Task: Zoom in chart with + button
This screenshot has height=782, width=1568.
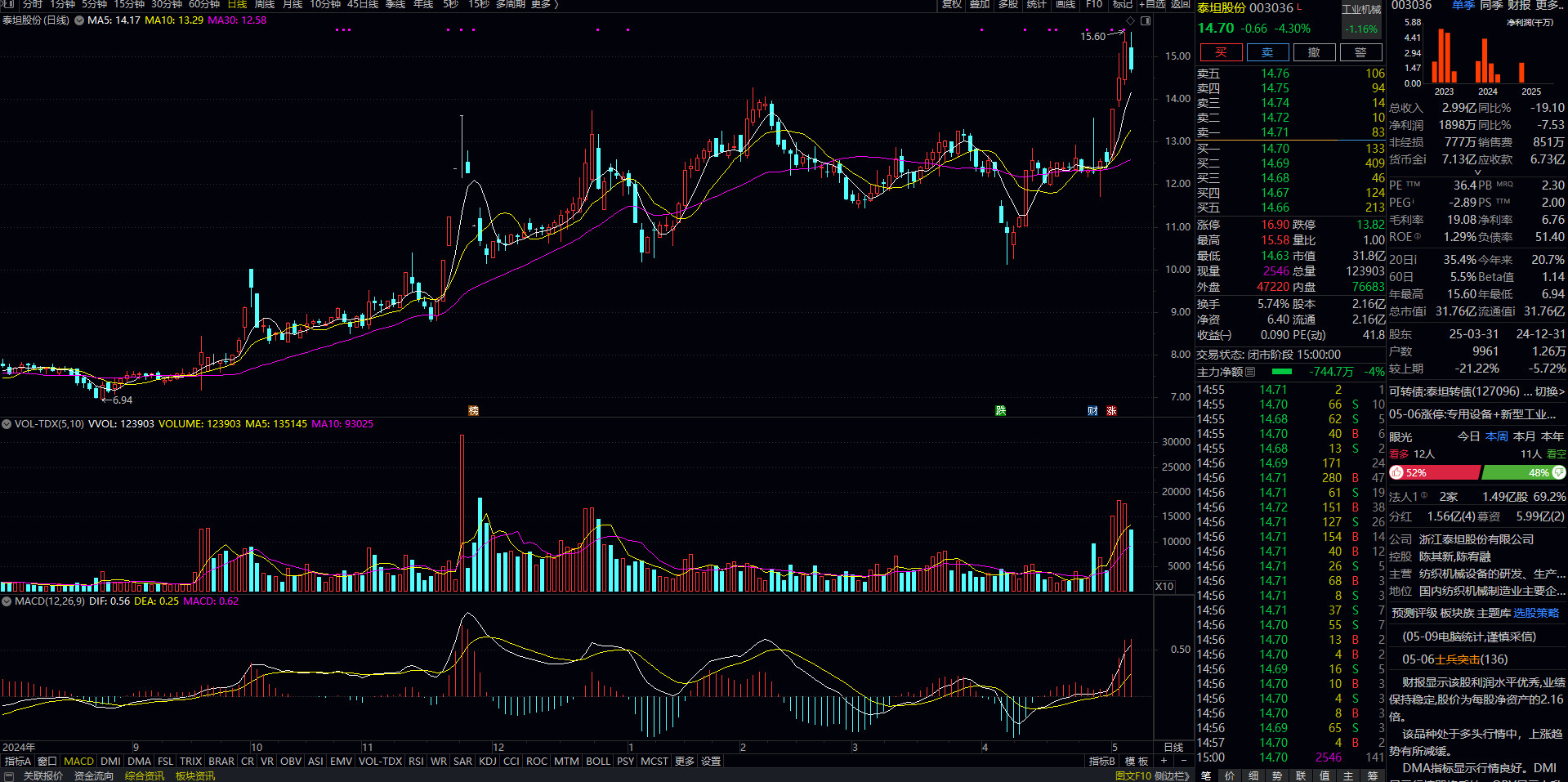Action: [1164, 761]
